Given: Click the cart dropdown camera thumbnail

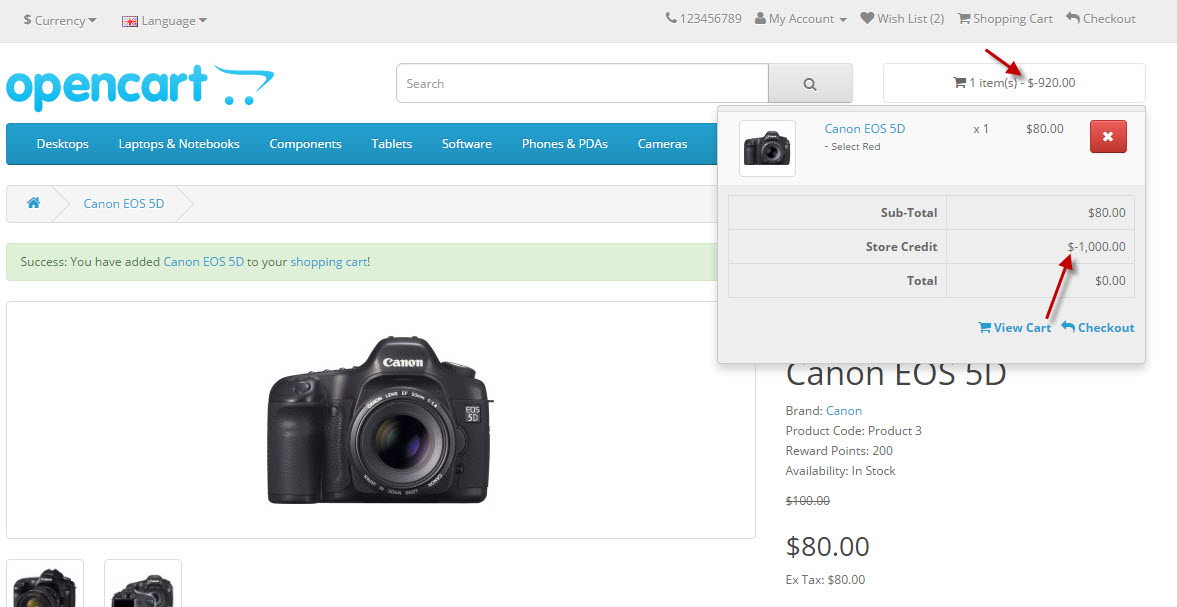Looking at the screenshot, I should coord(767,149).
